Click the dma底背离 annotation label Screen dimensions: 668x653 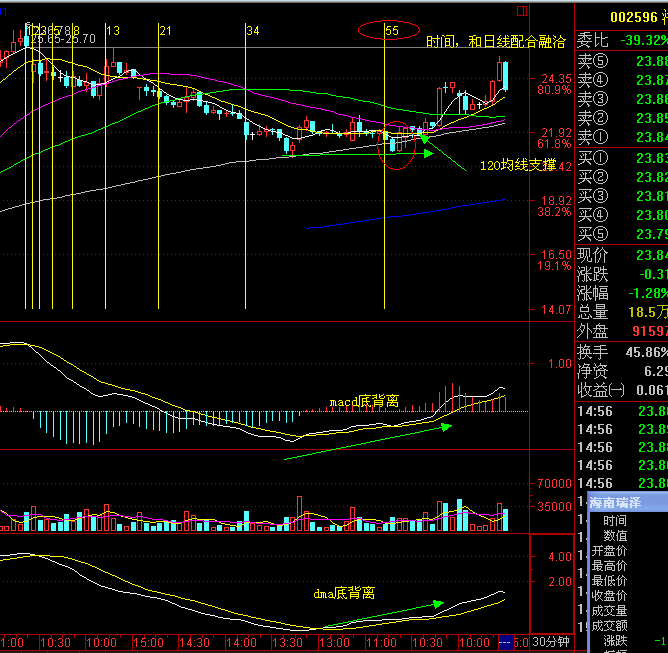click(x=343, y=593)
